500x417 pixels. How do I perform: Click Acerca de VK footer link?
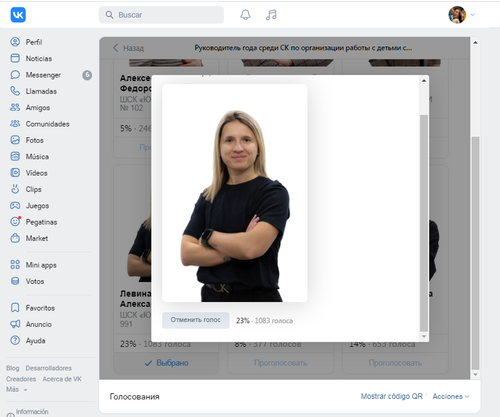click(62, 379)
